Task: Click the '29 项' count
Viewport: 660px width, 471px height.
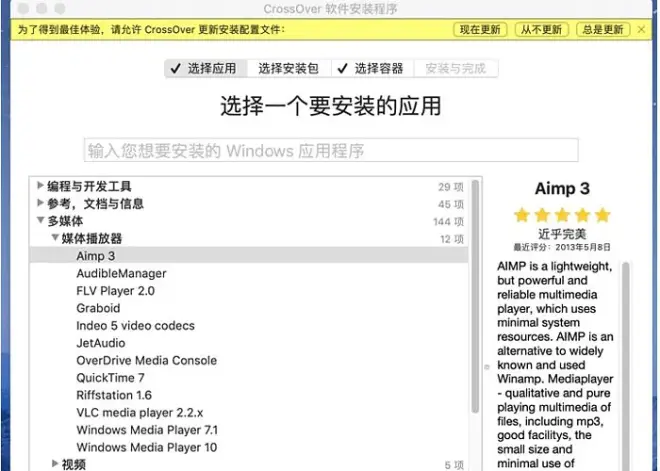Action: (x=451, y=187)
